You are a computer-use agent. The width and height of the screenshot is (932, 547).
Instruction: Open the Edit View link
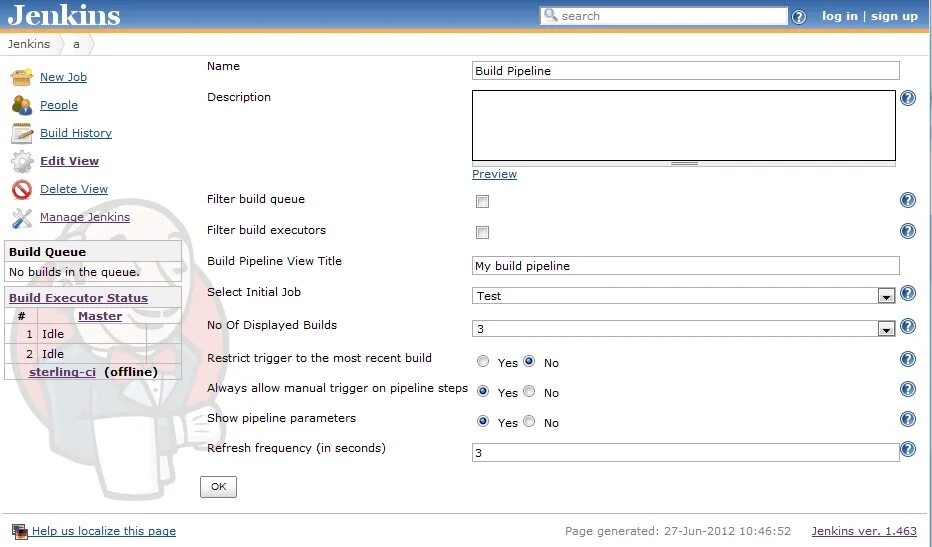(x=69, y=161)
